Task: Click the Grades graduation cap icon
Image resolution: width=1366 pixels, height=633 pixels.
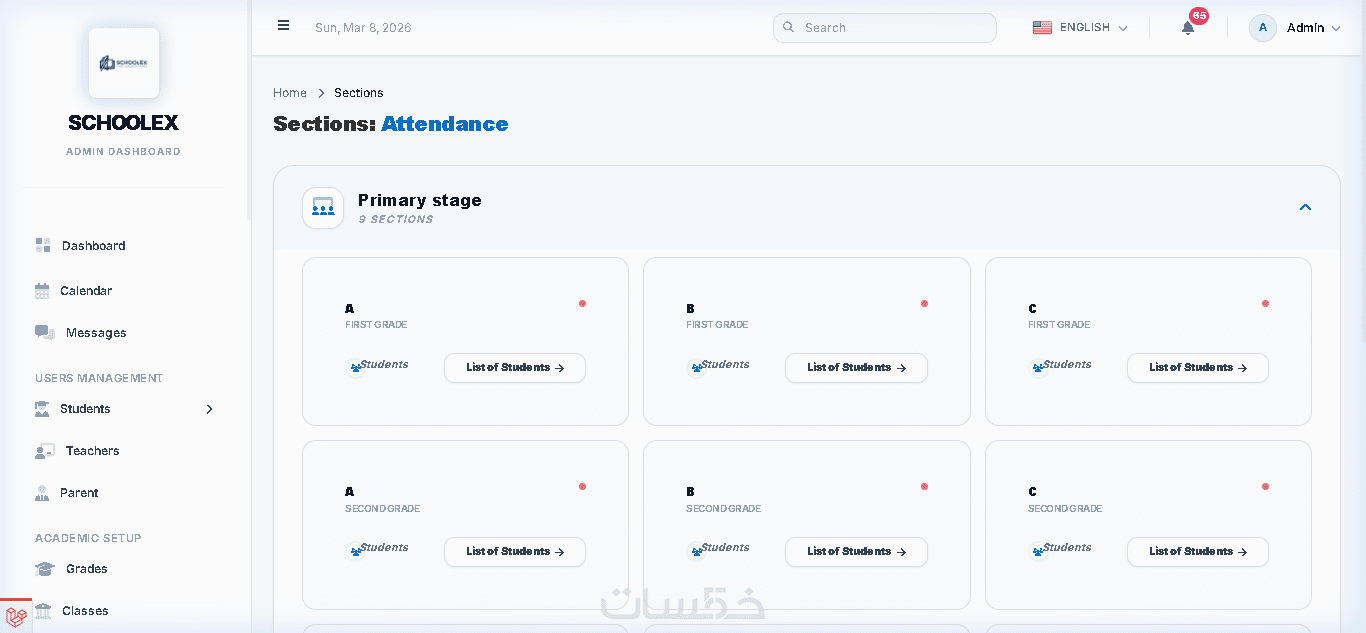Action: pyautogui.click(x=45, y=569)
